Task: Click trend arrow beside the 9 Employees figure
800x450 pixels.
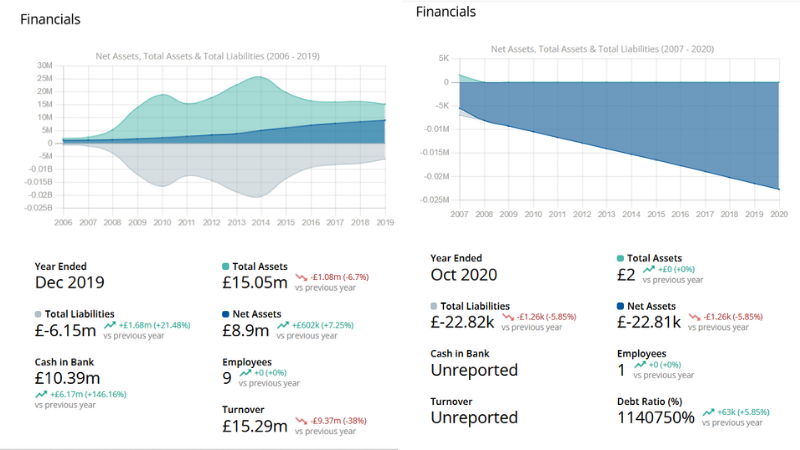Action: [244, 373]
